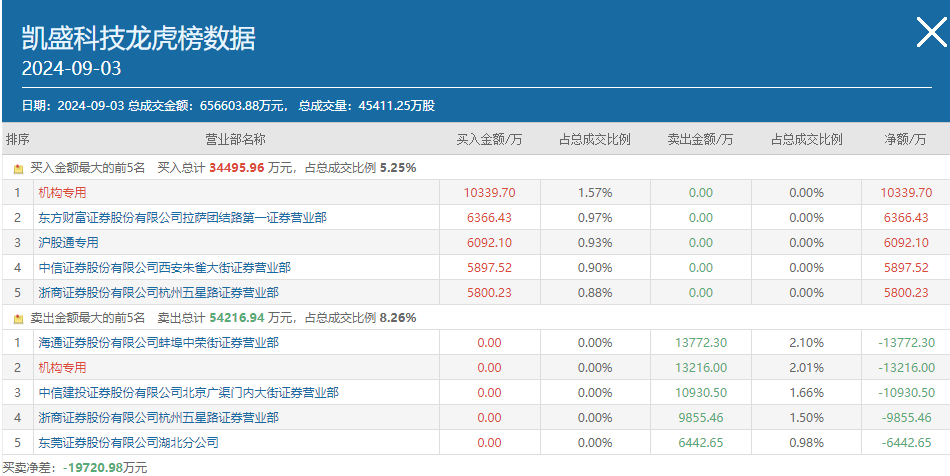Click sell amount 6442.65

coord(701,442)
